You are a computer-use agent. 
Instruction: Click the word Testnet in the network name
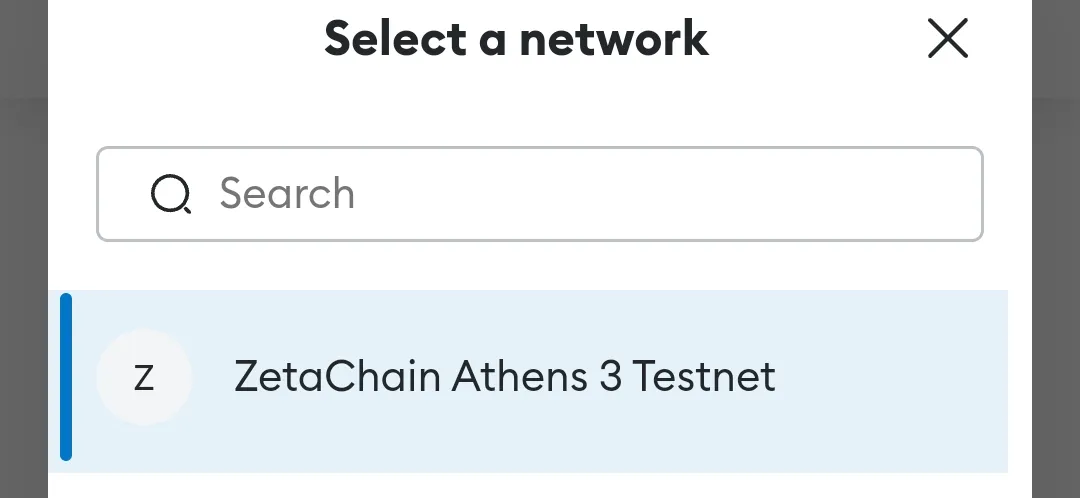click(x=704, y=377)
